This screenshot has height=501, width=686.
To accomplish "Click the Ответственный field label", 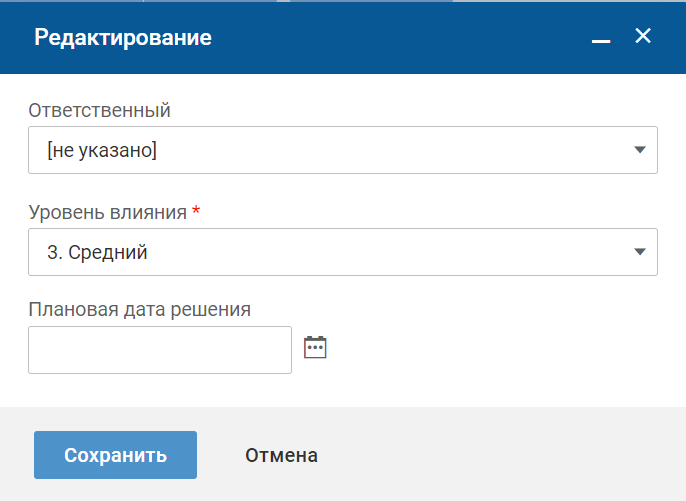I will pos(99,110).
